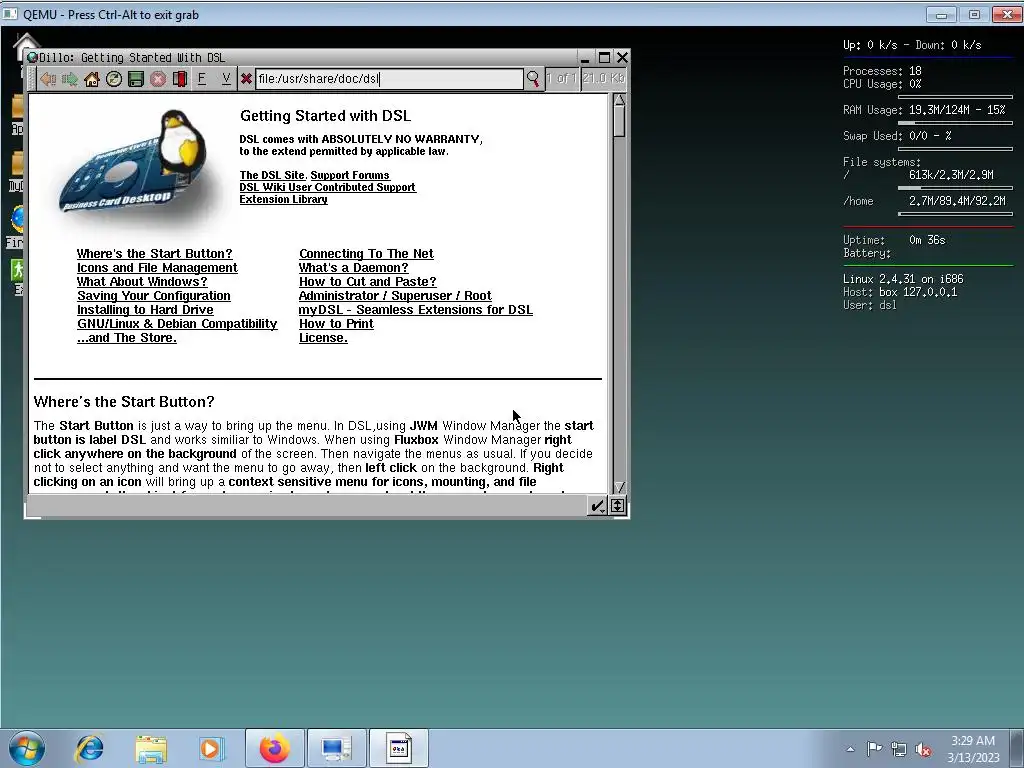Launch Internet Explorer from the taskbar

pyautogui.click(x=89, y=748)
